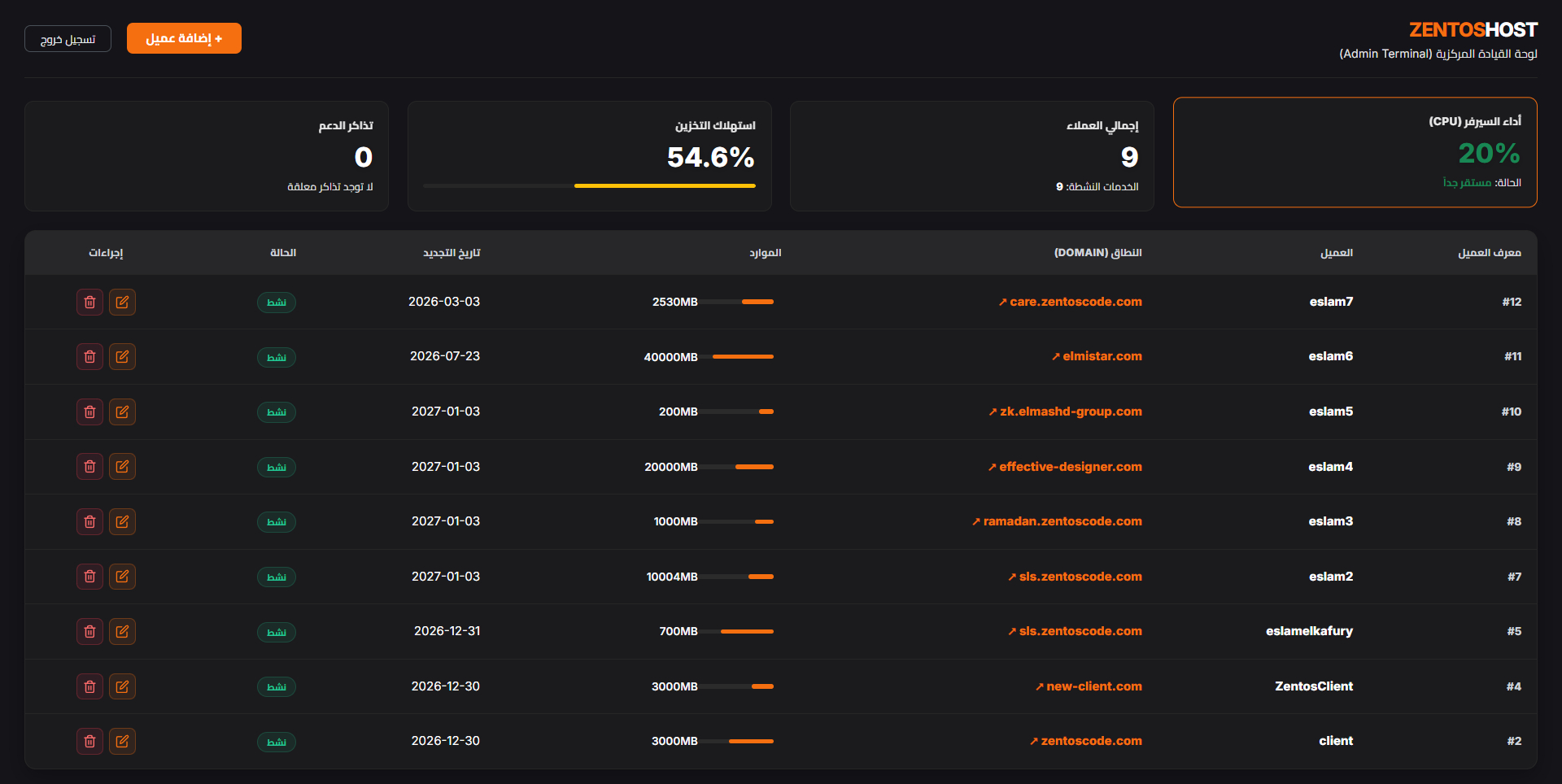Delete the eslam2 client entry
Screen dimensions: 1562x784
click(89, 577)
